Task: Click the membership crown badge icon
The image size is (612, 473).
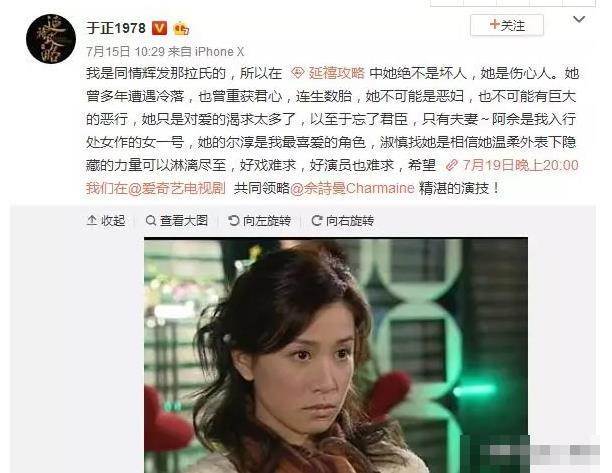Action: point(181,29)
